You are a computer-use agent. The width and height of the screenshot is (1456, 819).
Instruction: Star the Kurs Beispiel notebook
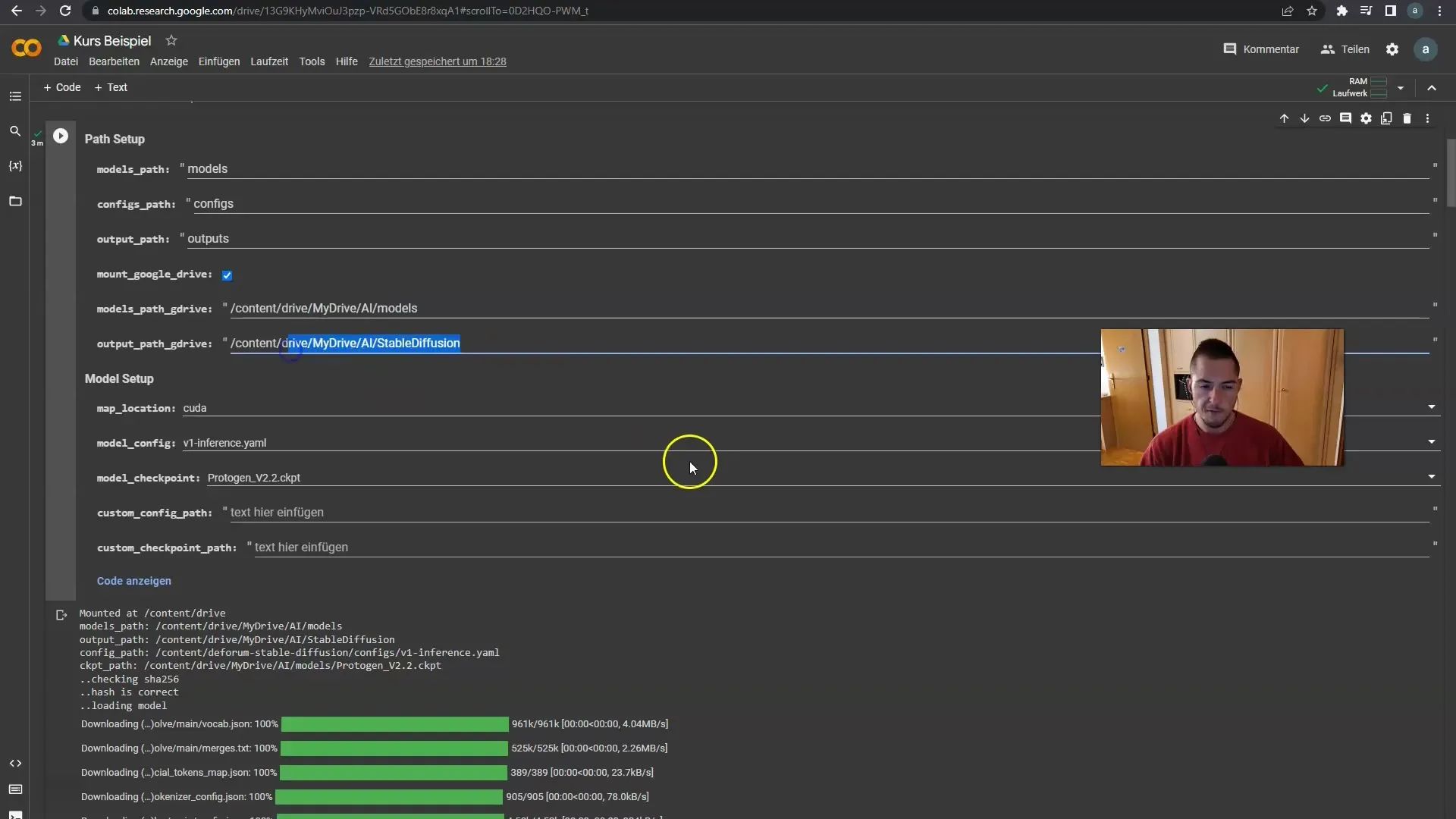pos(171,40)
